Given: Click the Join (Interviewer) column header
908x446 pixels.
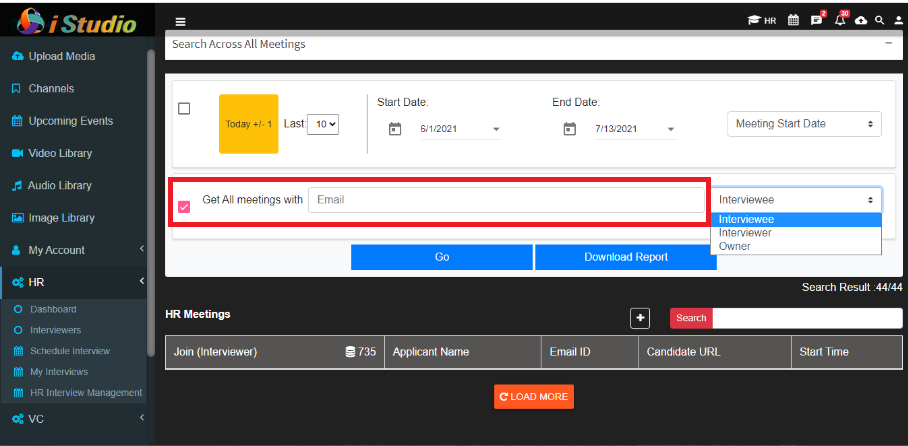Looking at the screenshot, I should click(x=274, y=352).
